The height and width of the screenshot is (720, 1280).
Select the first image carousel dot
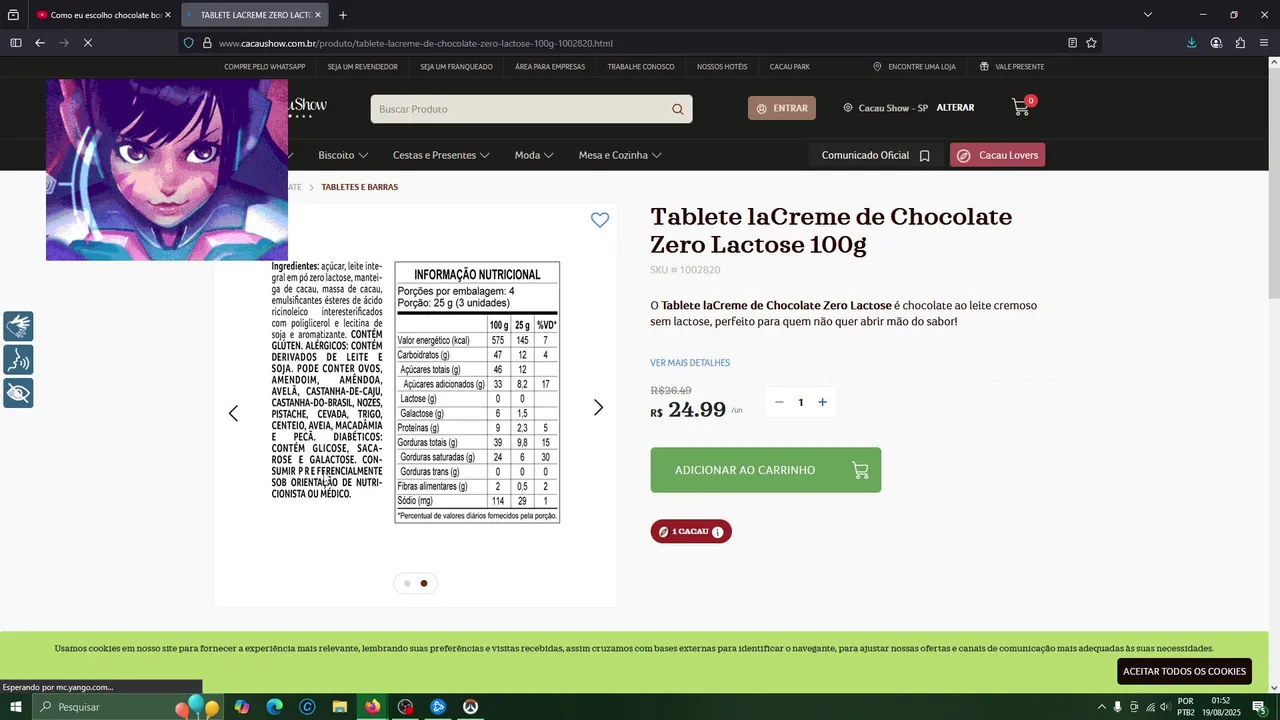[x=407, y=583]
